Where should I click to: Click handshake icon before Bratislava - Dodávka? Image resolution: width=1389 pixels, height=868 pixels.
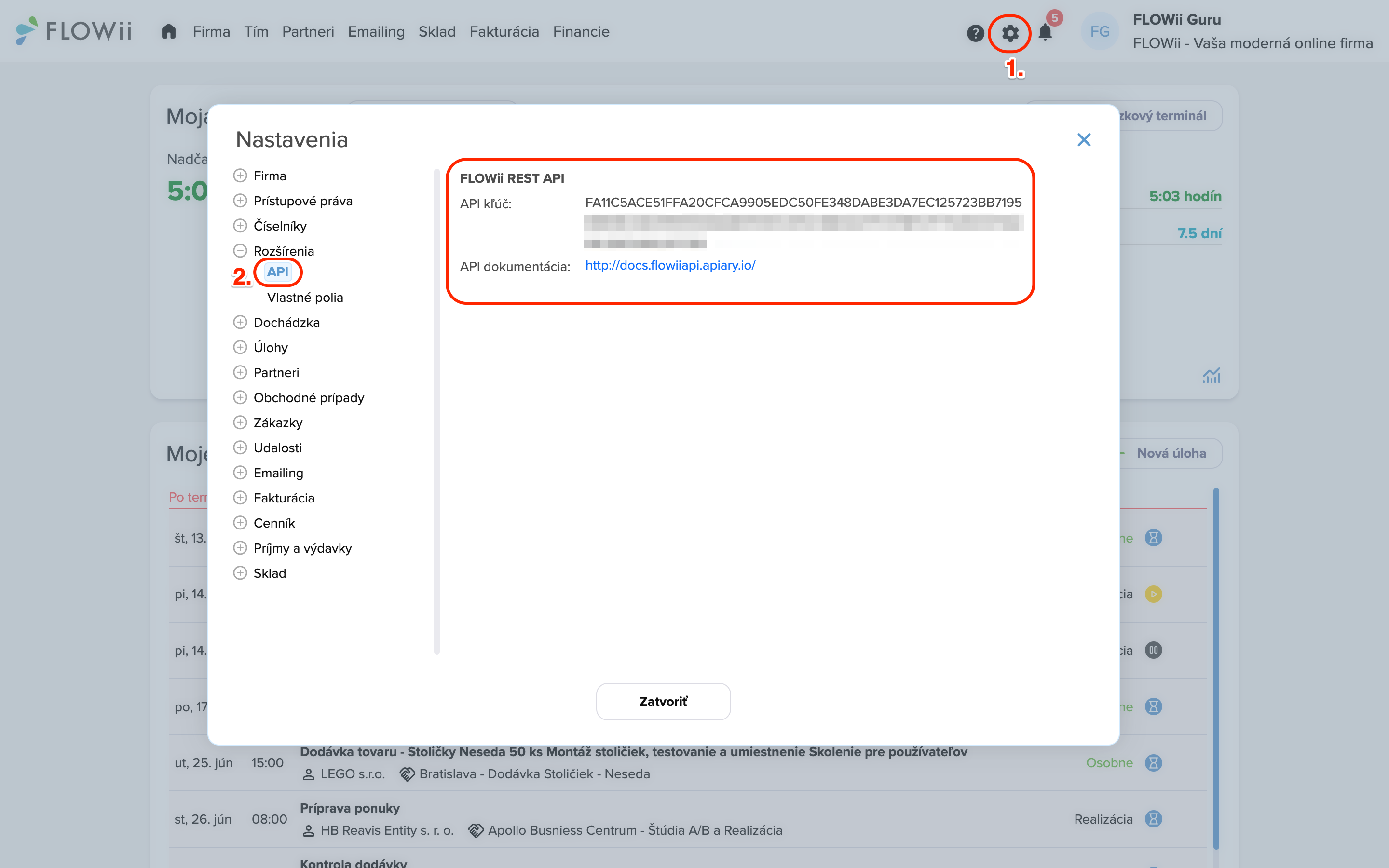[407, 774]
